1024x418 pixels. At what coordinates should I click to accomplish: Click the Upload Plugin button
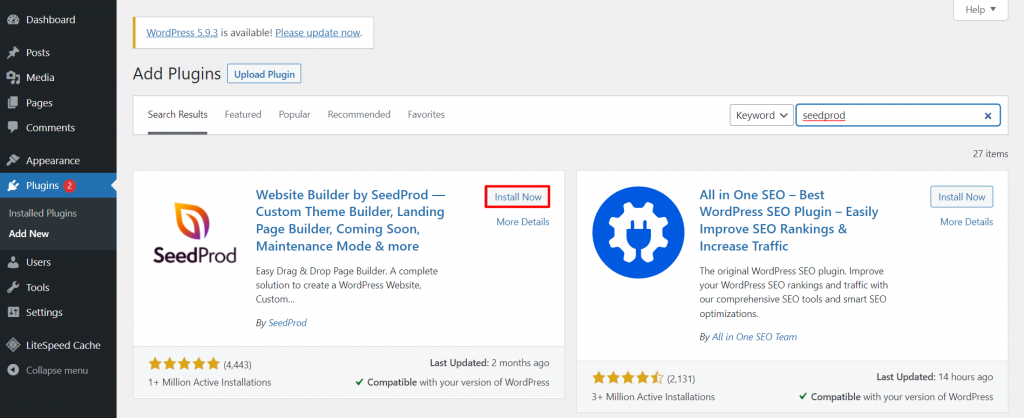[x=264, y=74]
